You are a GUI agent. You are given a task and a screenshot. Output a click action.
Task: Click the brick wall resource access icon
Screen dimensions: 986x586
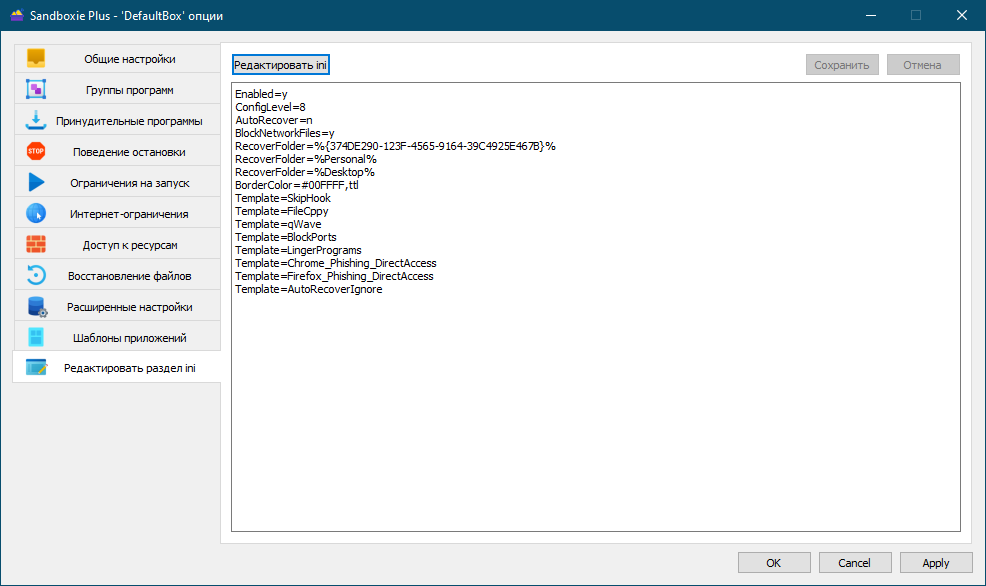(36, 244)
